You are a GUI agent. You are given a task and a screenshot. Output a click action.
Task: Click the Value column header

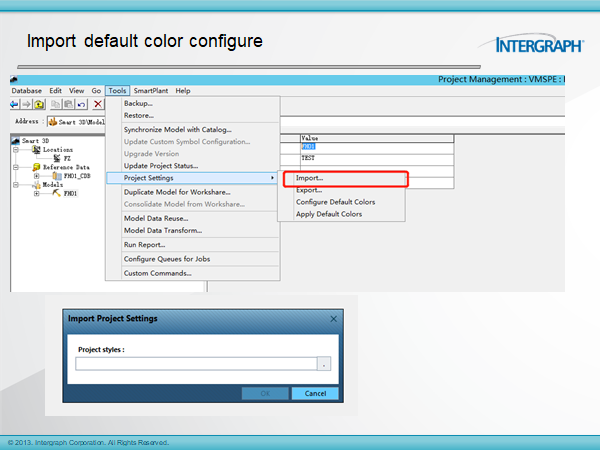point(377,138)
